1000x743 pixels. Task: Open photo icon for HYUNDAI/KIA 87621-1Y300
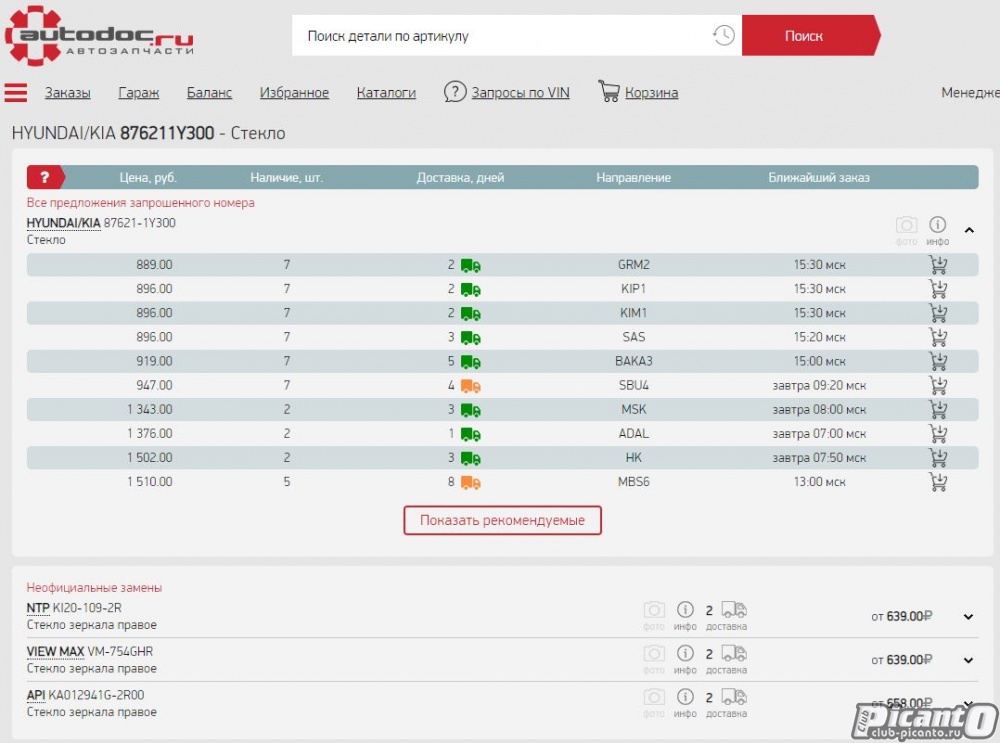[x=906, y=224]
